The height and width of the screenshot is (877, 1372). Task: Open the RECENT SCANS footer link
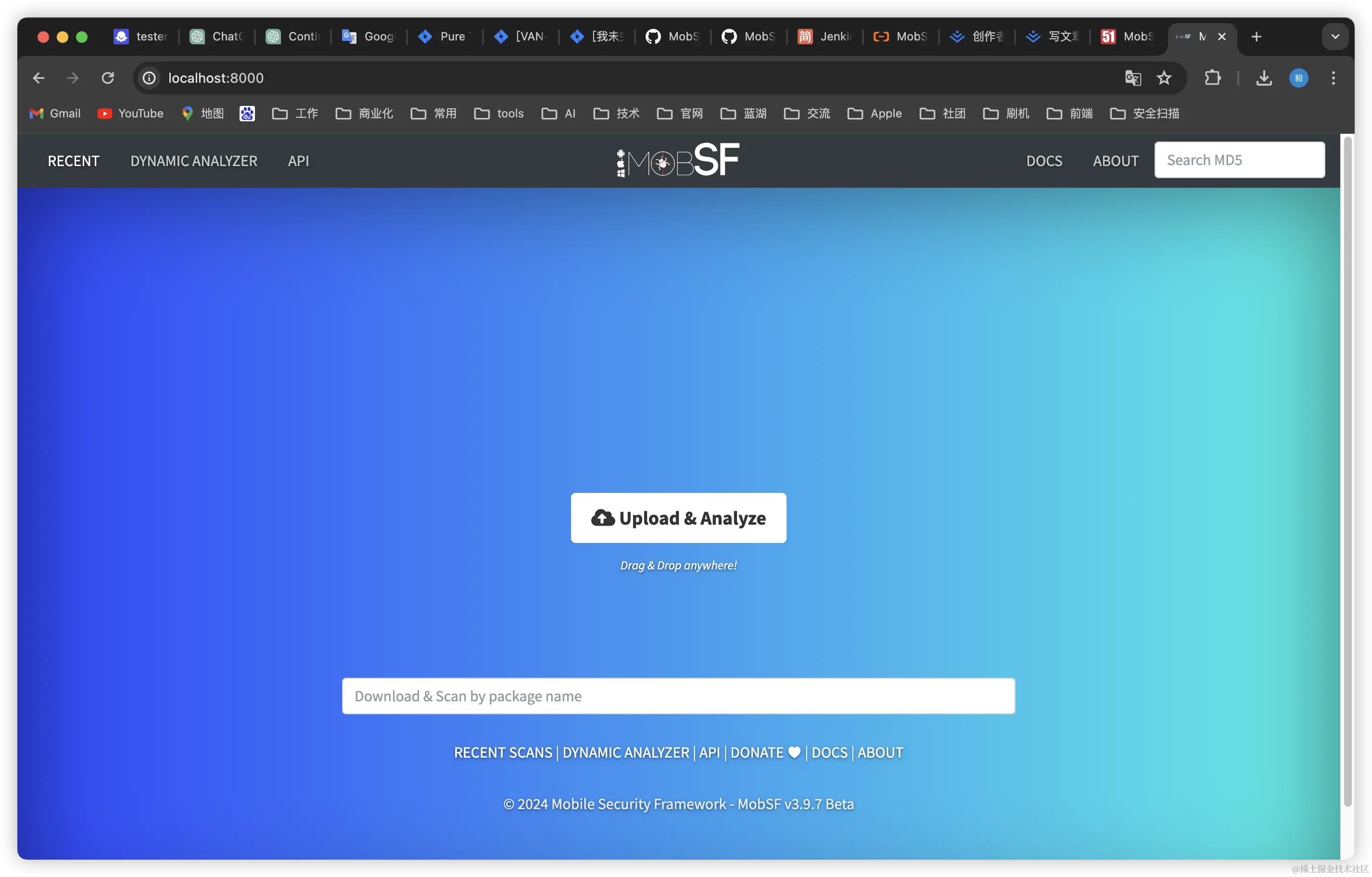(x=503, y=752)
